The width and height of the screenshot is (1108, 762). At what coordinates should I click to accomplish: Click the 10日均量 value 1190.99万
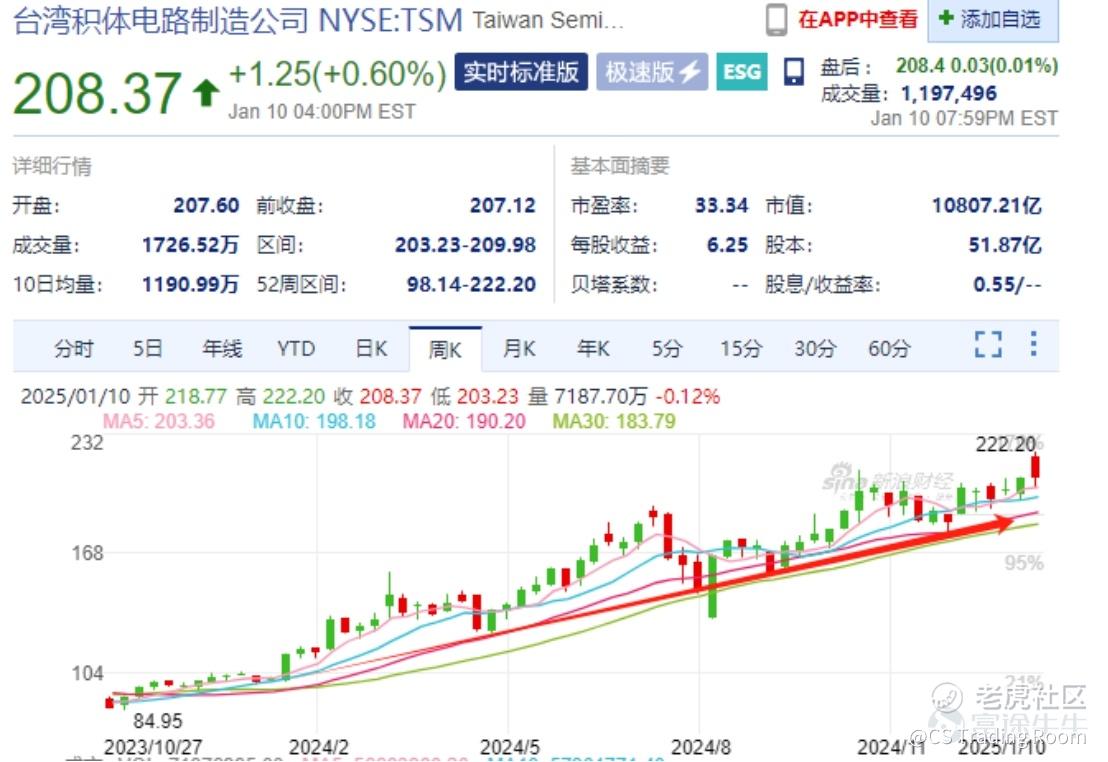190,285
